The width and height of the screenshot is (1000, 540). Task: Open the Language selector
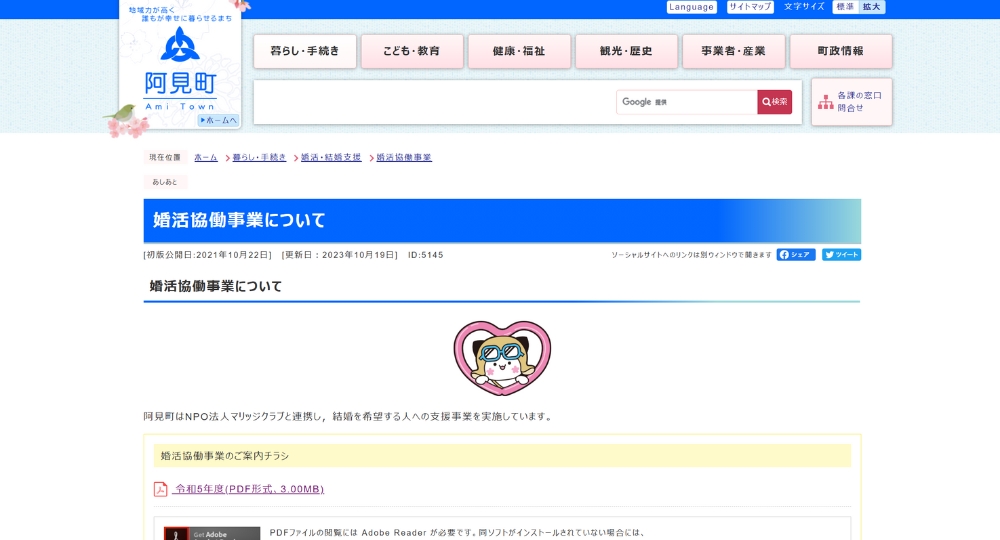click(x=692, y=7)
